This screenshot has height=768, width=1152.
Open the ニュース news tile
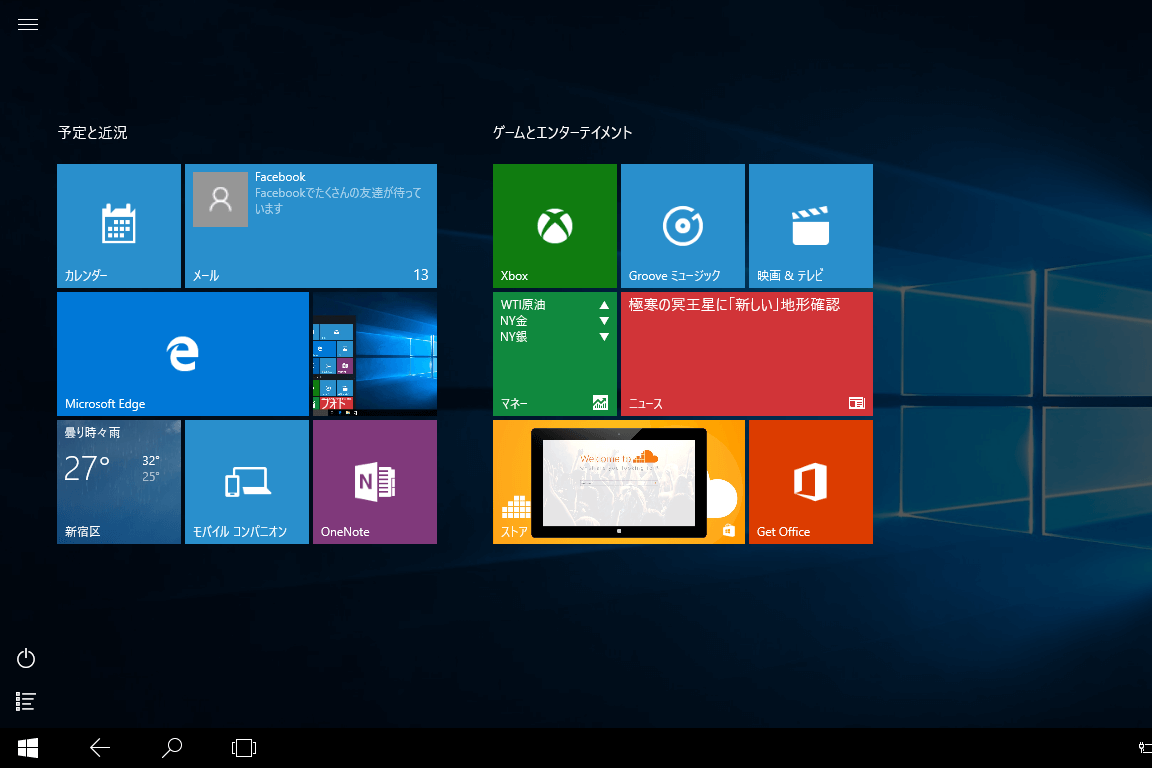(x=746, y=354)
